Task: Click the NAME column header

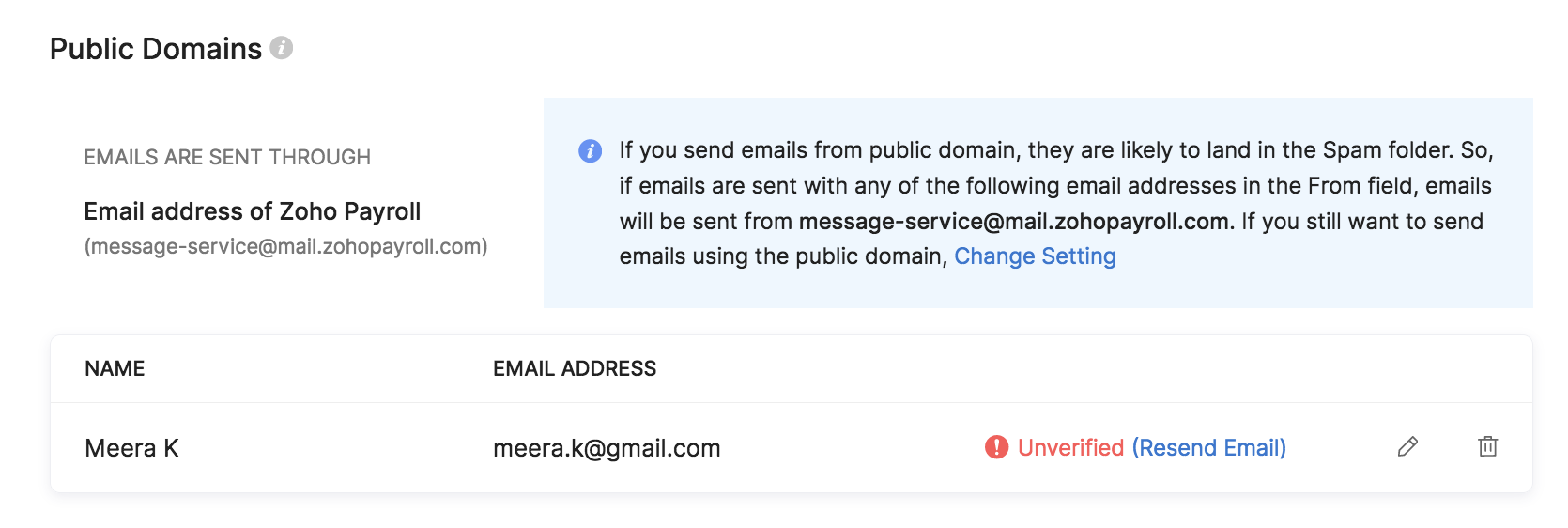Action: tap(115, 368)
